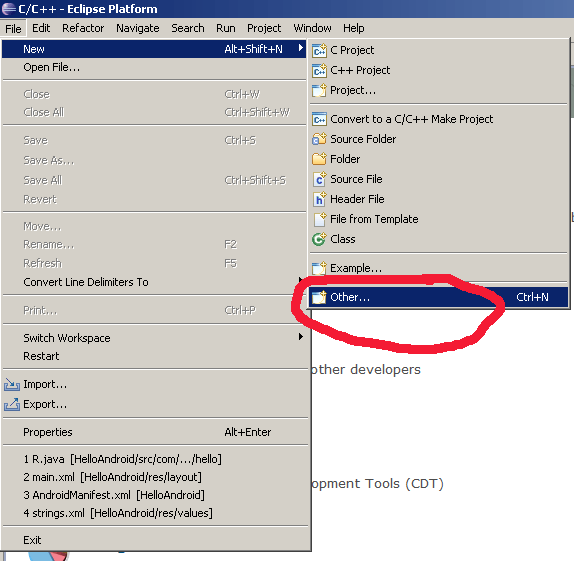Click the new Source File icon
Screen dimensions: 574x561
[319, 179]
